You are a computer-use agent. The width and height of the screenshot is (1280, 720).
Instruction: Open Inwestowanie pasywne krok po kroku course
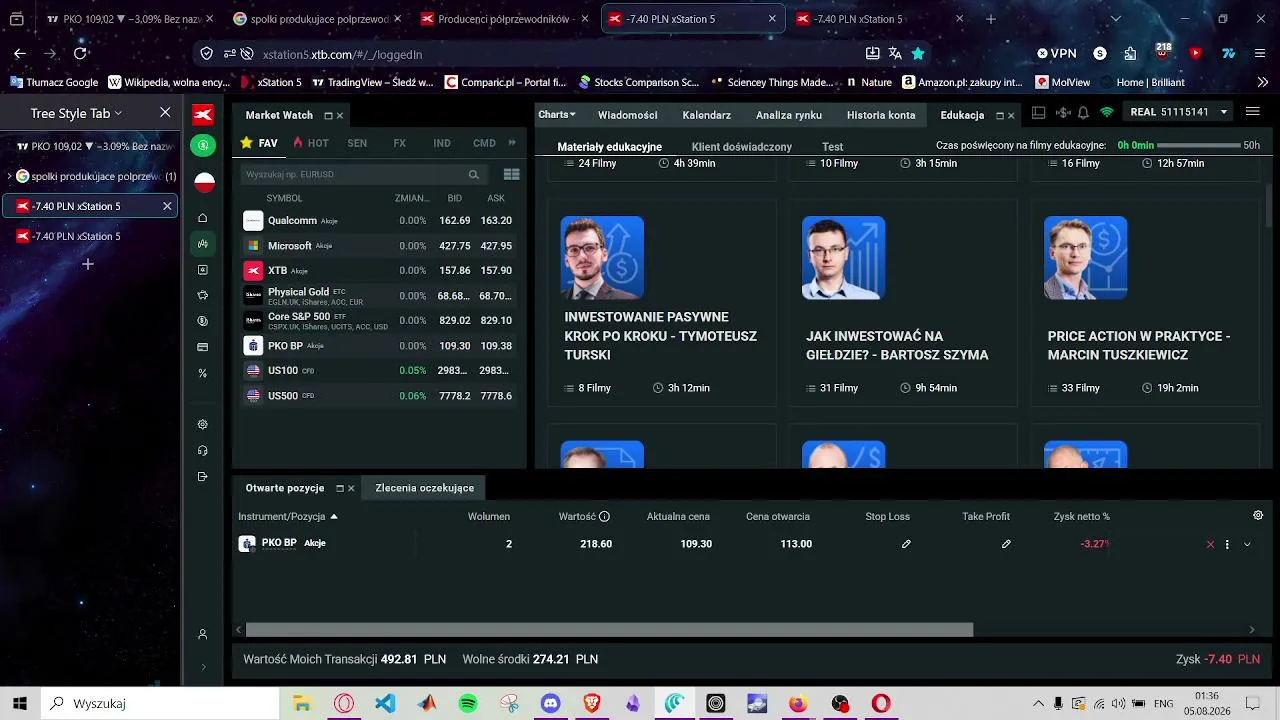click(x=661, y=303)
